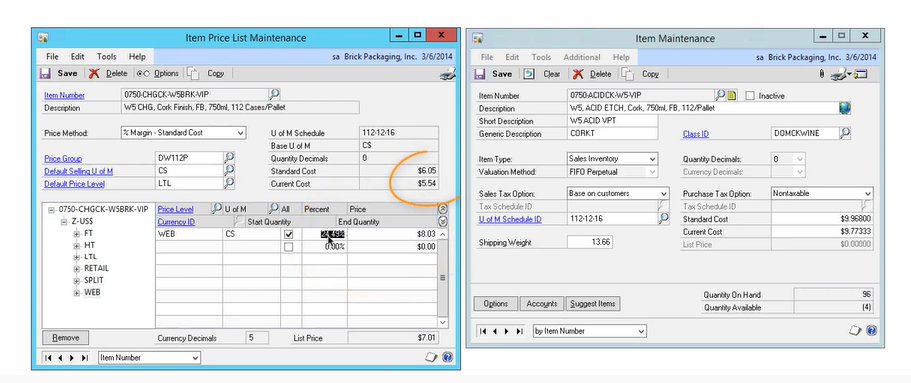Screen dimensions: 911x383
Task: Click help icon in Item Maintenance footer
Action: coord(871,330)
